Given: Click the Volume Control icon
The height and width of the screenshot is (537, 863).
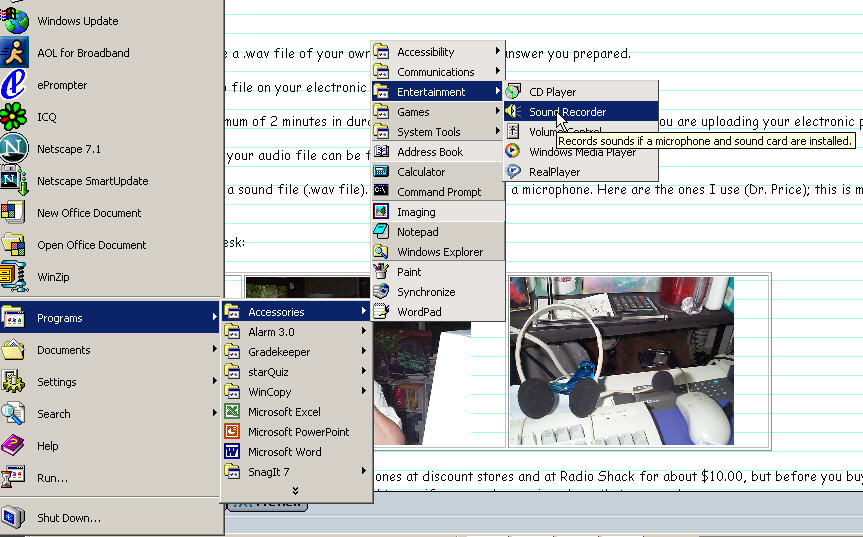Looking at the screenshot, I should [x=513, y=131].
